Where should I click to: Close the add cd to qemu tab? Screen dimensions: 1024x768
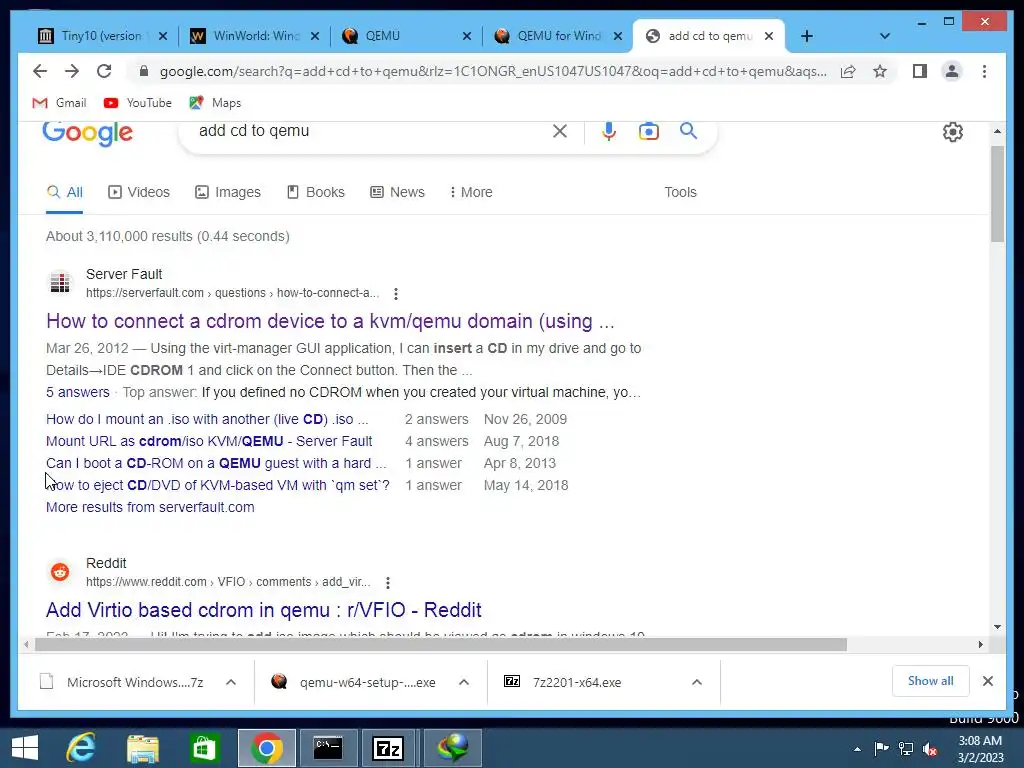pos(769,36)
